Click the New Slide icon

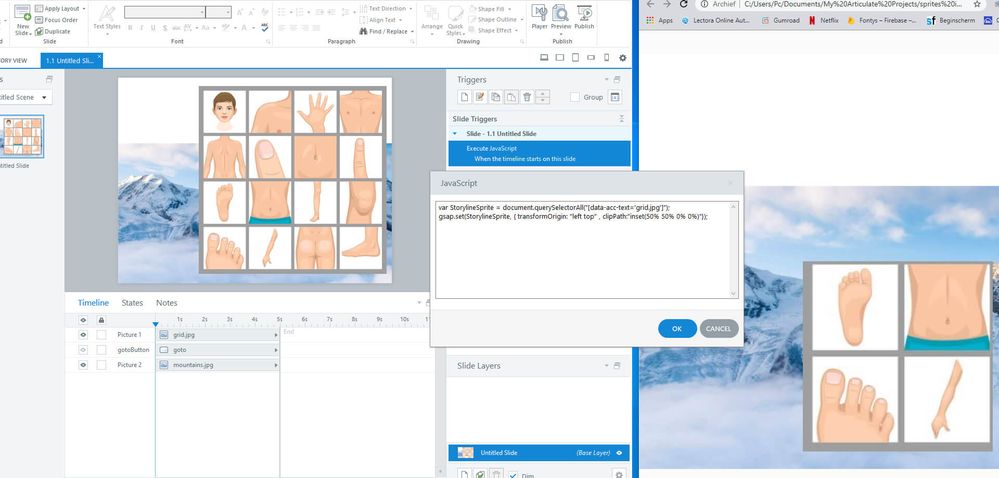[23, 19]
